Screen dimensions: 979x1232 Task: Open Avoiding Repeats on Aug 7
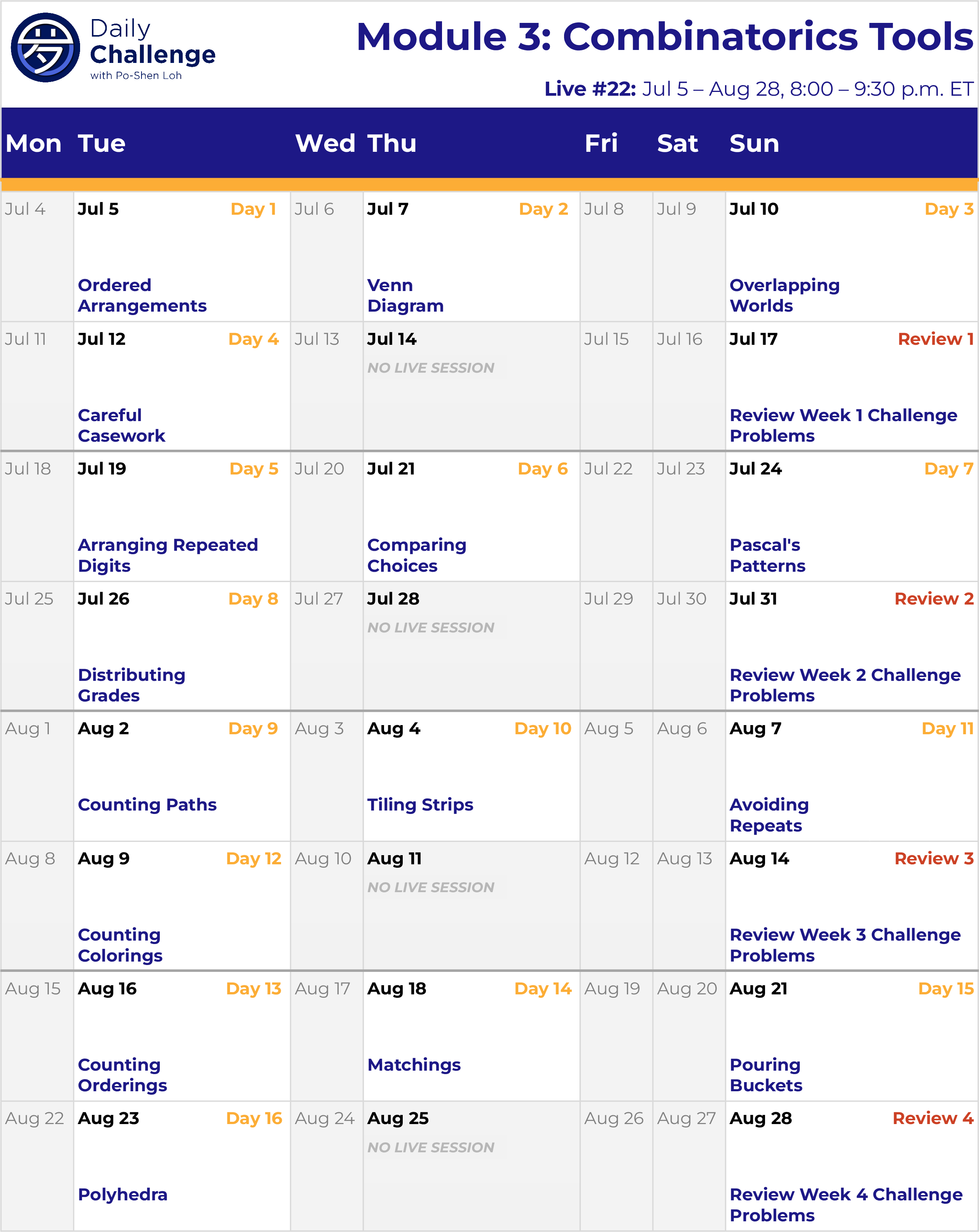pos(769,815)
